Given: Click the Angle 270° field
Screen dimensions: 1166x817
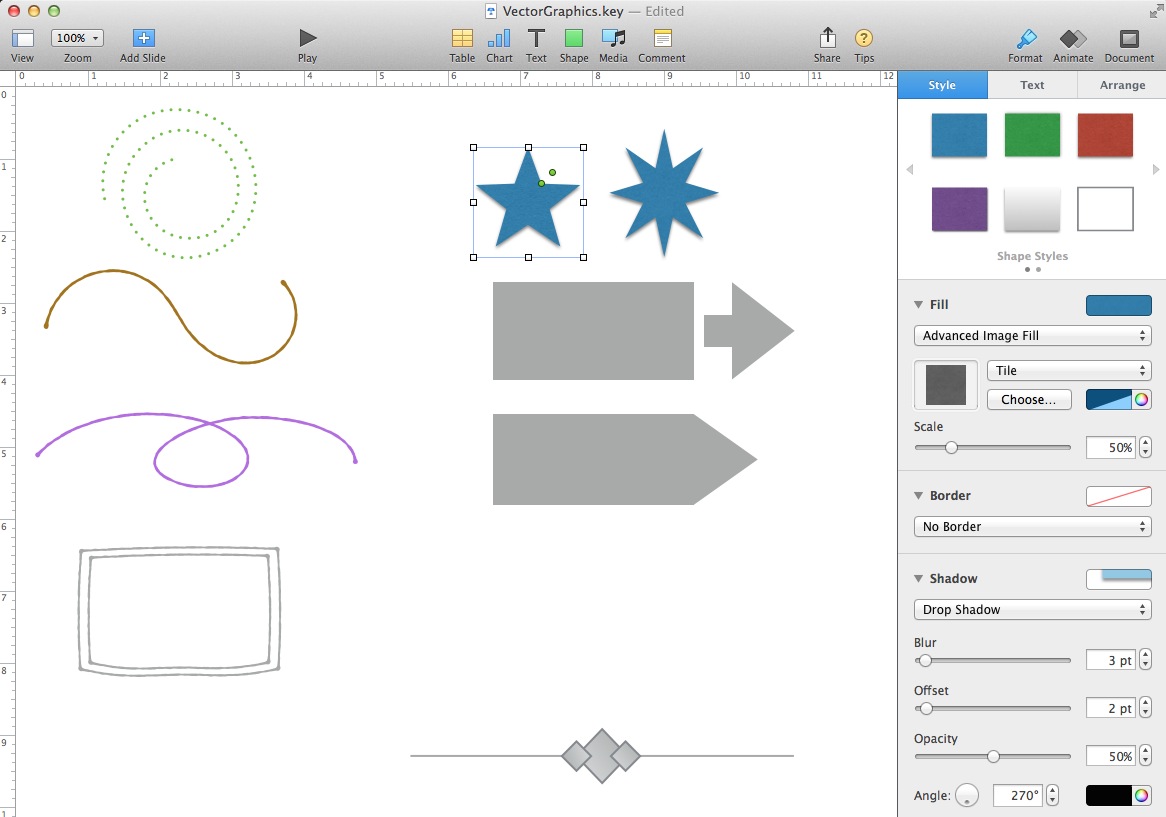Looking at the screenshot, I should point(1018,795).
